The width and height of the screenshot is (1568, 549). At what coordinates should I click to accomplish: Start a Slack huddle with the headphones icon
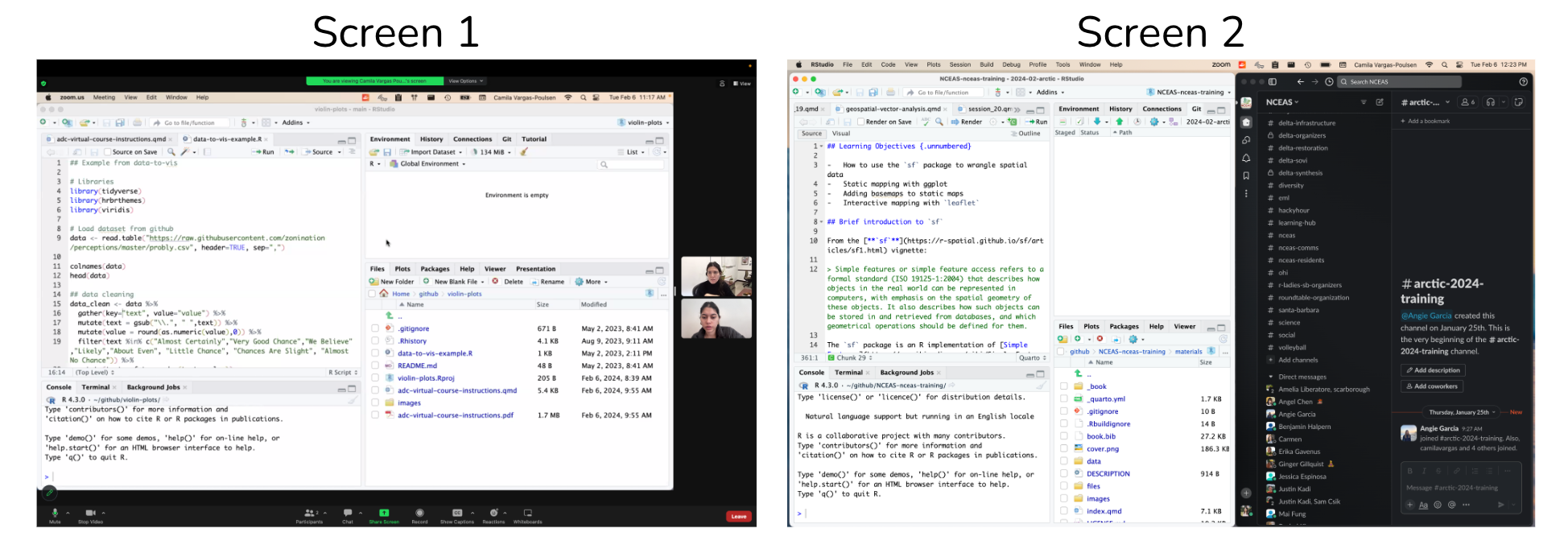click(x=1491, y=102)
